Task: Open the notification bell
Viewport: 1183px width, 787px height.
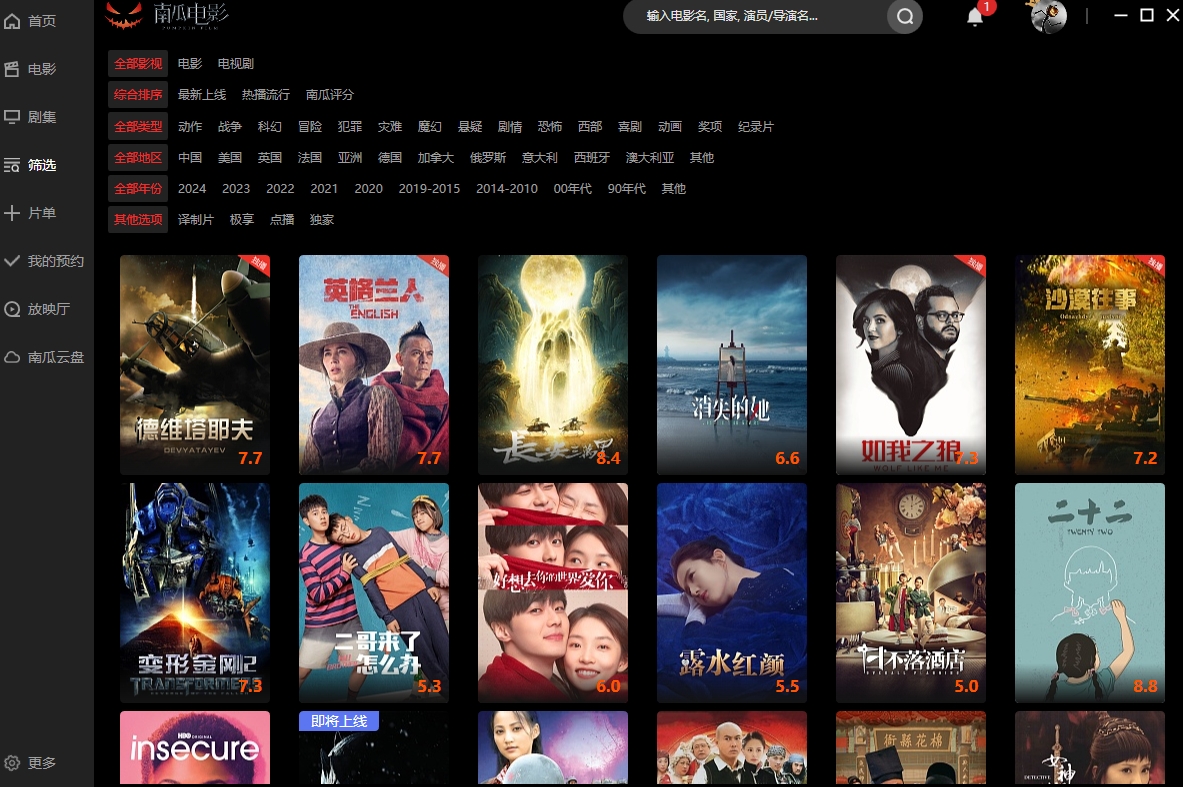Action: pyautogui.click(x=975, y=17)
